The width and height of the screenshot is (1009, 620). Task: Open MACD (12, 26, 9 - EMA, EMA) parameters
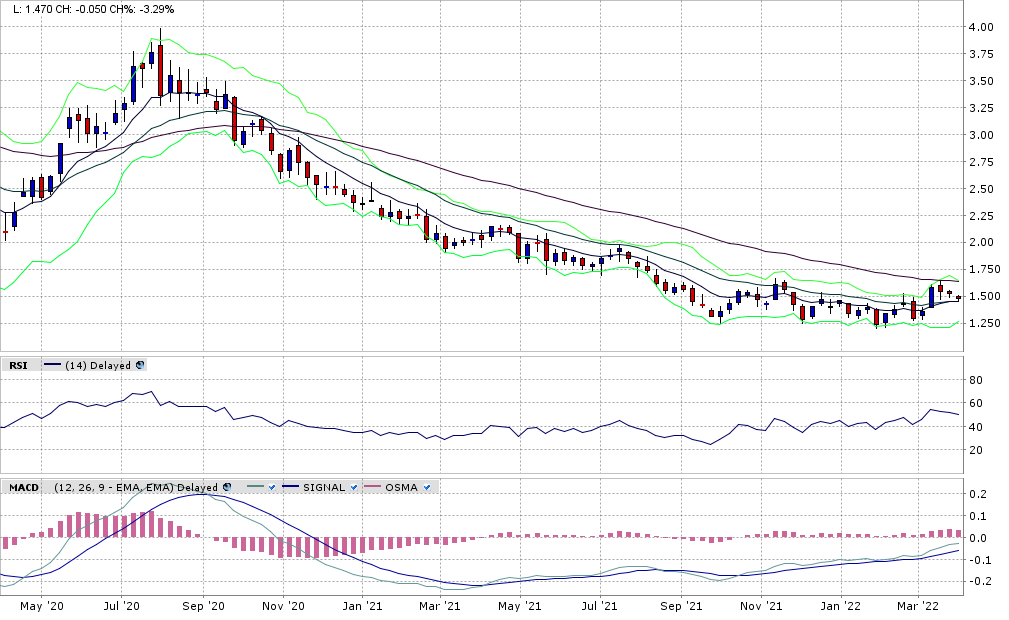(137, 487)
